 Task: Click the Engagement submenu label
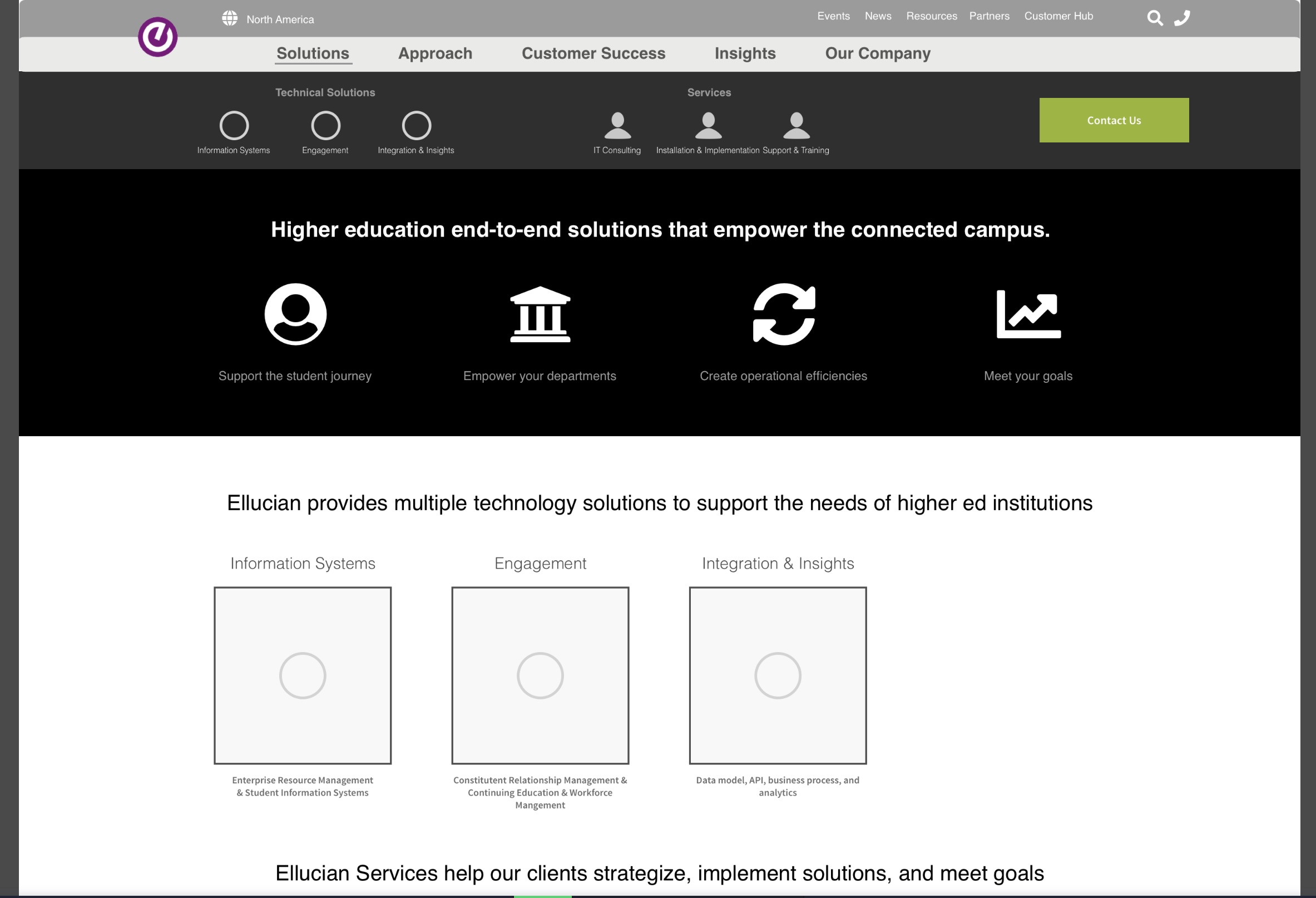(x=325, y=150)
